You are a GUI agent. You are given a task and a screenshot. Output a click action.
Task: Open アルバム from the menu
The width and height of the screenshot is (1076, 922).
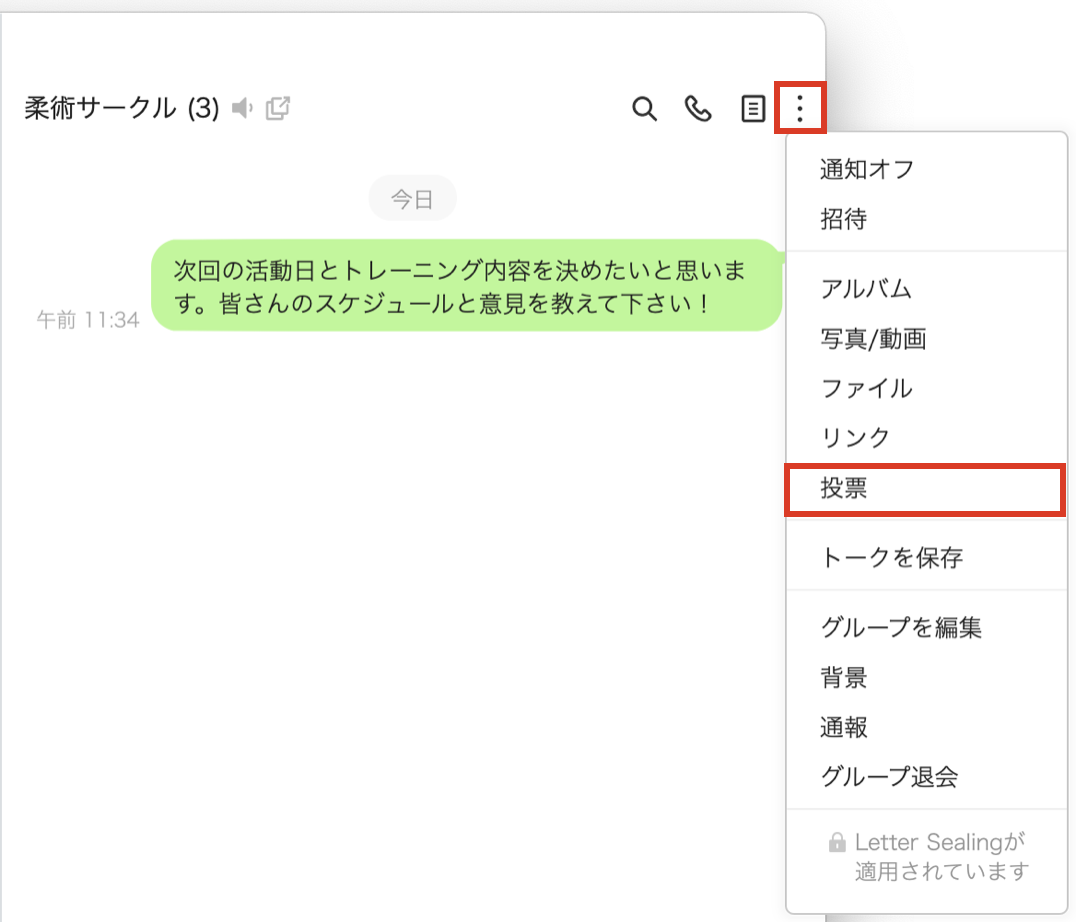(926, 289)
